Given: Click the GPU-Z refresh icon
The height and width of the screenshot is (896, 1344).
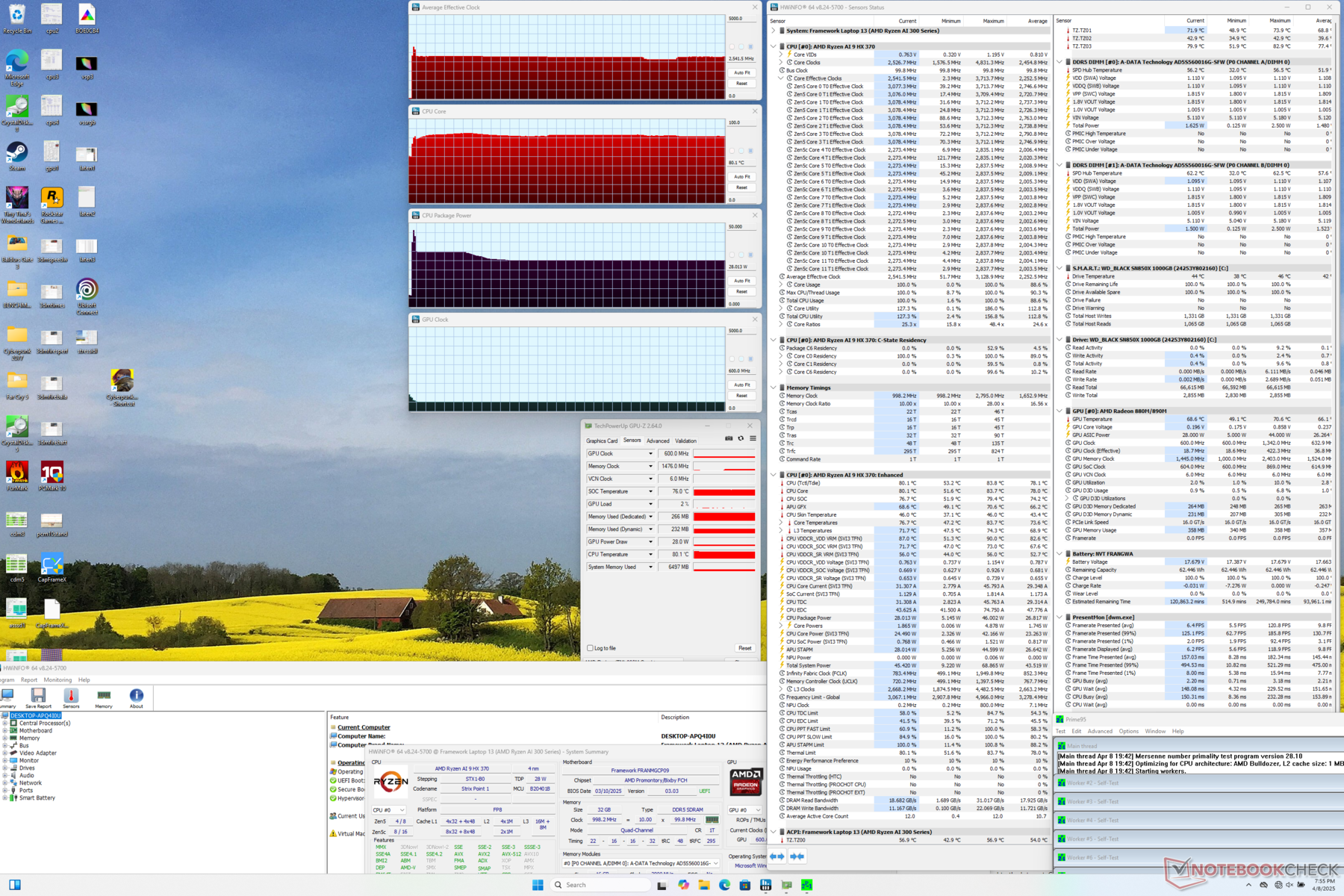Looking at the screenshot, I should 741,439.
